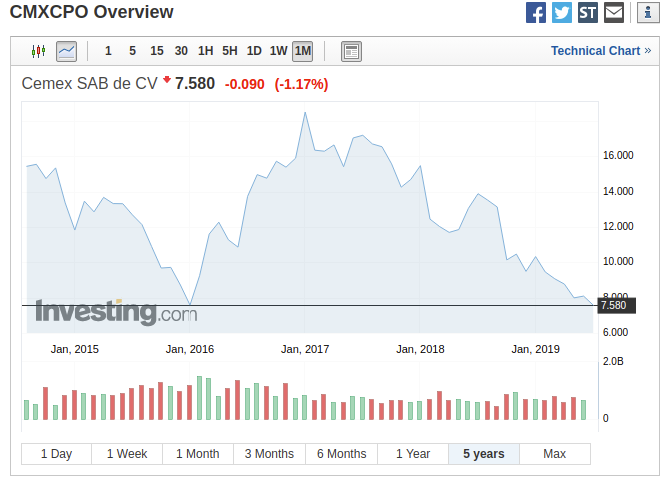Show the 1 Week range
Screen dimensions: 667x485
pos(127,454)
